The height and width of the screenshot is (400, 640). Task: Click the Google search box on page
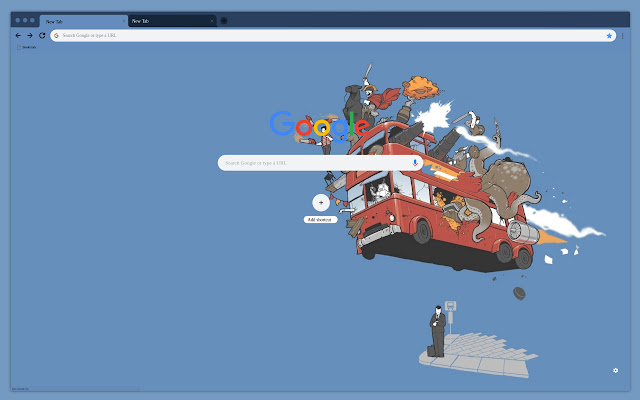(320, 163)
